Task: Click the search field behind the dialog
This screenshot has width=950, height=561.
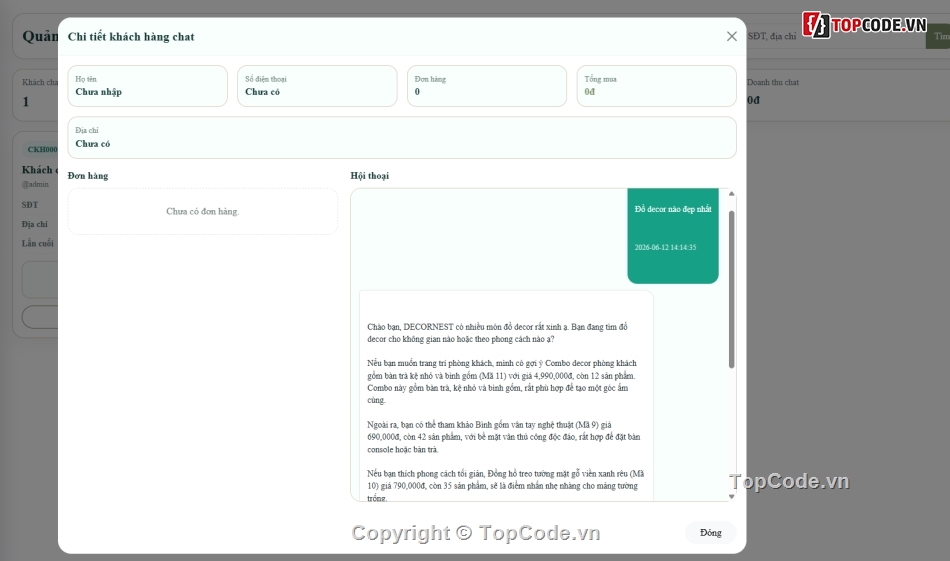Action: pos(835,36)
